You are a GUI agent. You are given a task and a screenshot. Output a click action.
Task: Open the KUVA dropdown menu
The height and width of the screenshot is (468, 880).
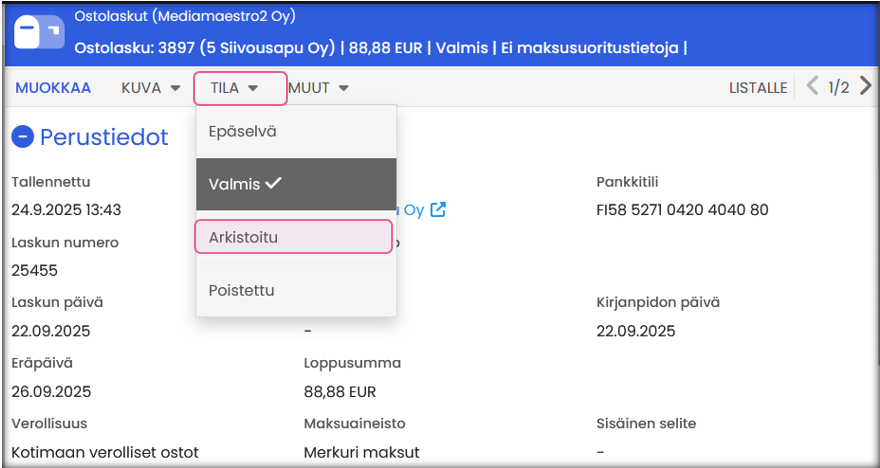coord(150,88)
